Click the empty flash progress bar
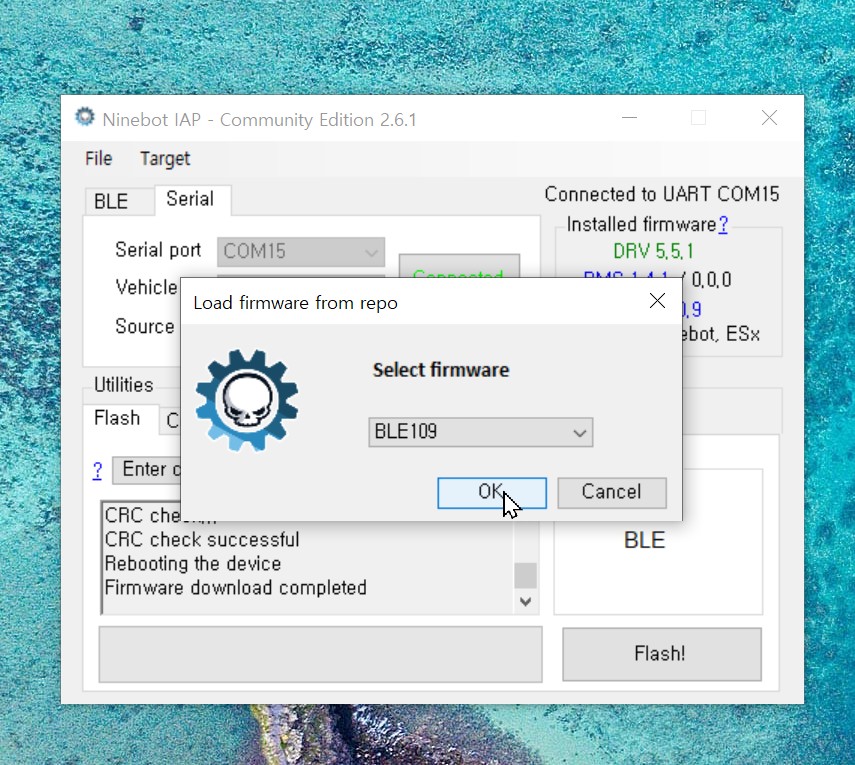This screenshot has height=765, width=855. [x=321, y=654]
